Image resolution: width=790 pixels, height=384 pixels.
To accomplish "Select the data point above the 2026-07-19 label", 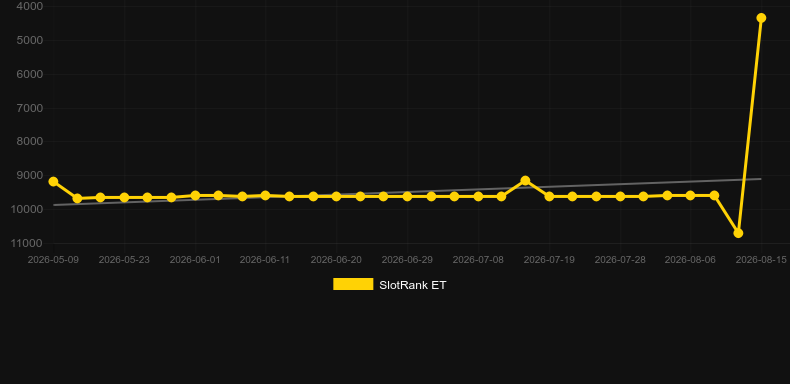I will (549, 197).
